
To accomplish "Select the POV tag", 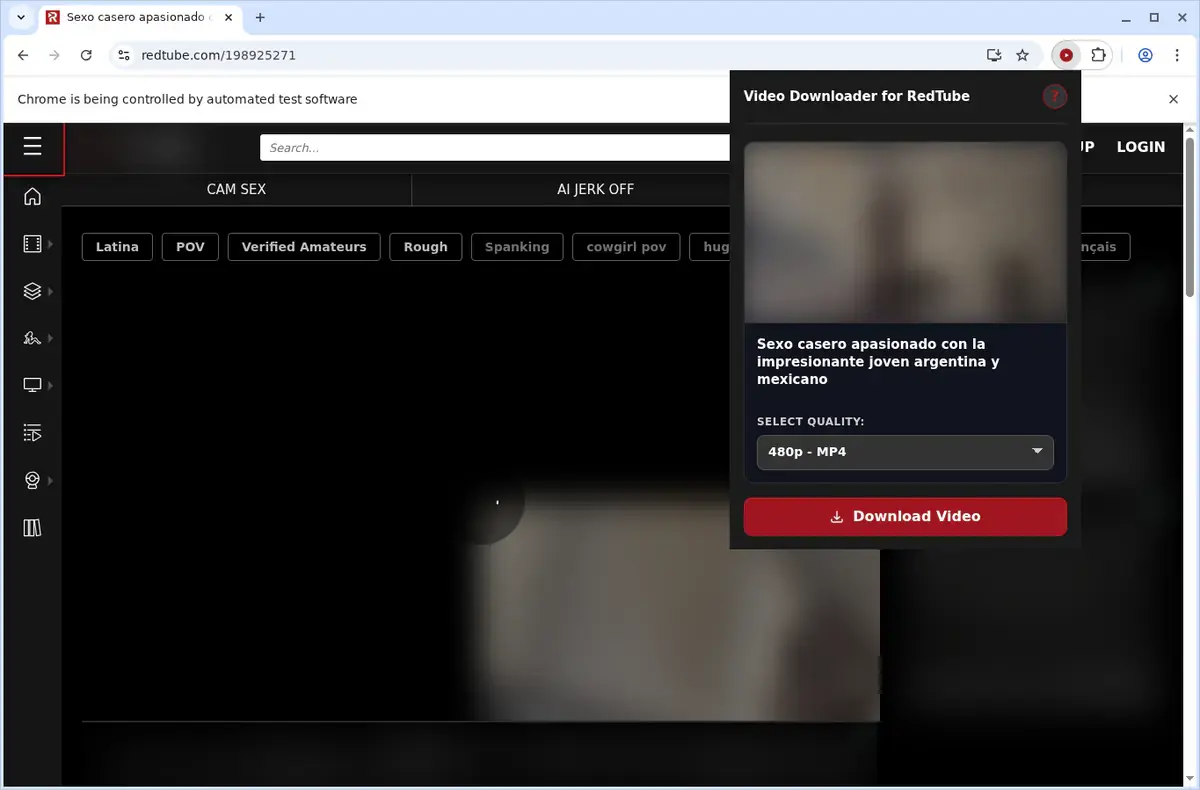I will pyautogui.click(x=190, y=247).
